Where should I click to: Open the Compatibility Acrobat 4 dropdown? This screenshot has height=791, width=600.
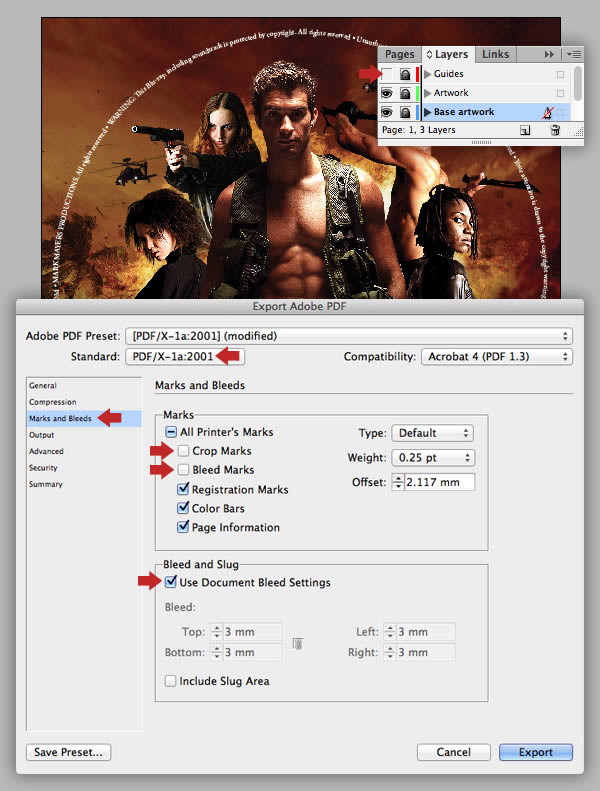click(497, 357)
